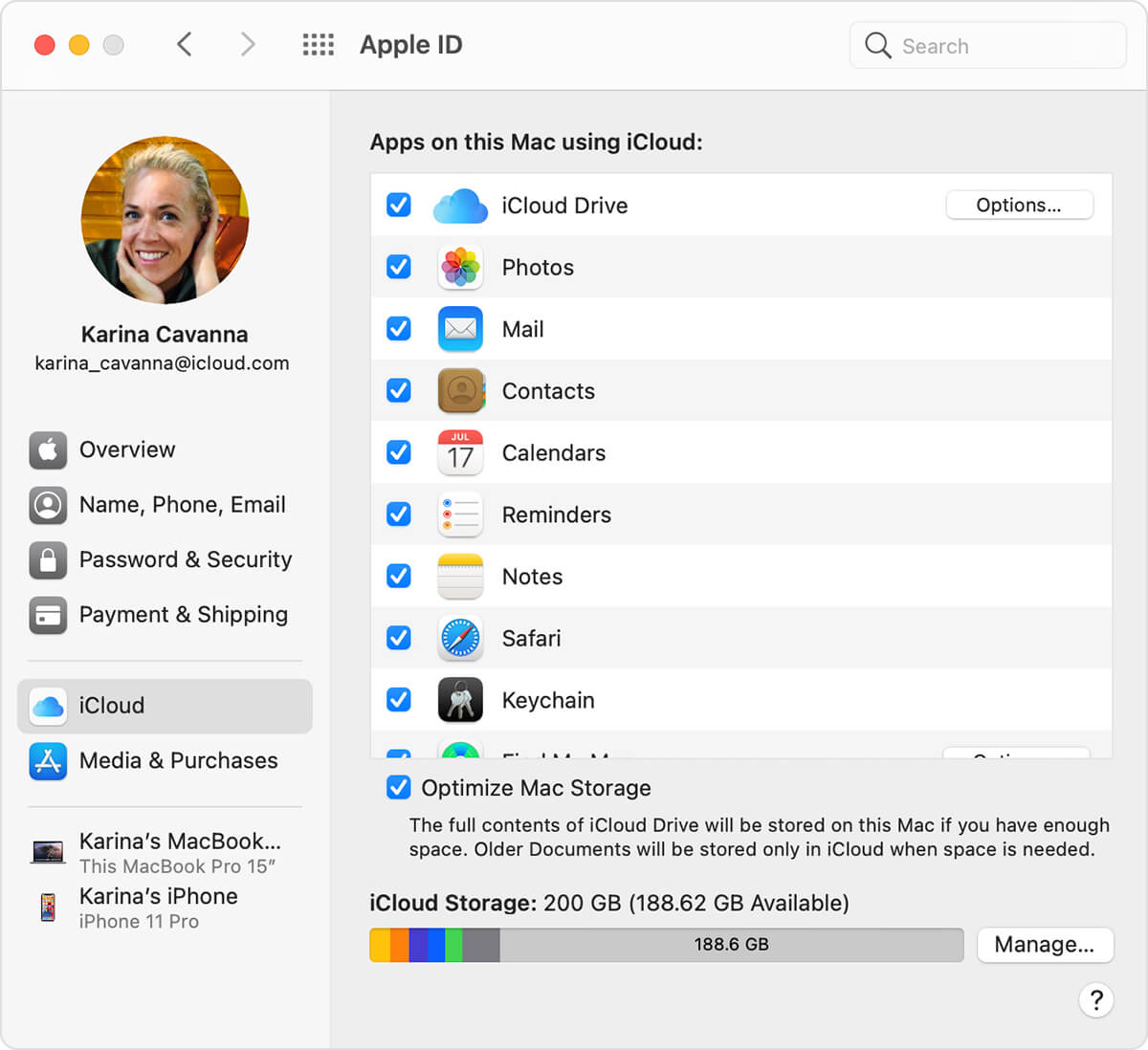
Task: Open iCloud Drive Options
Action: click(x=1019, y=205)
